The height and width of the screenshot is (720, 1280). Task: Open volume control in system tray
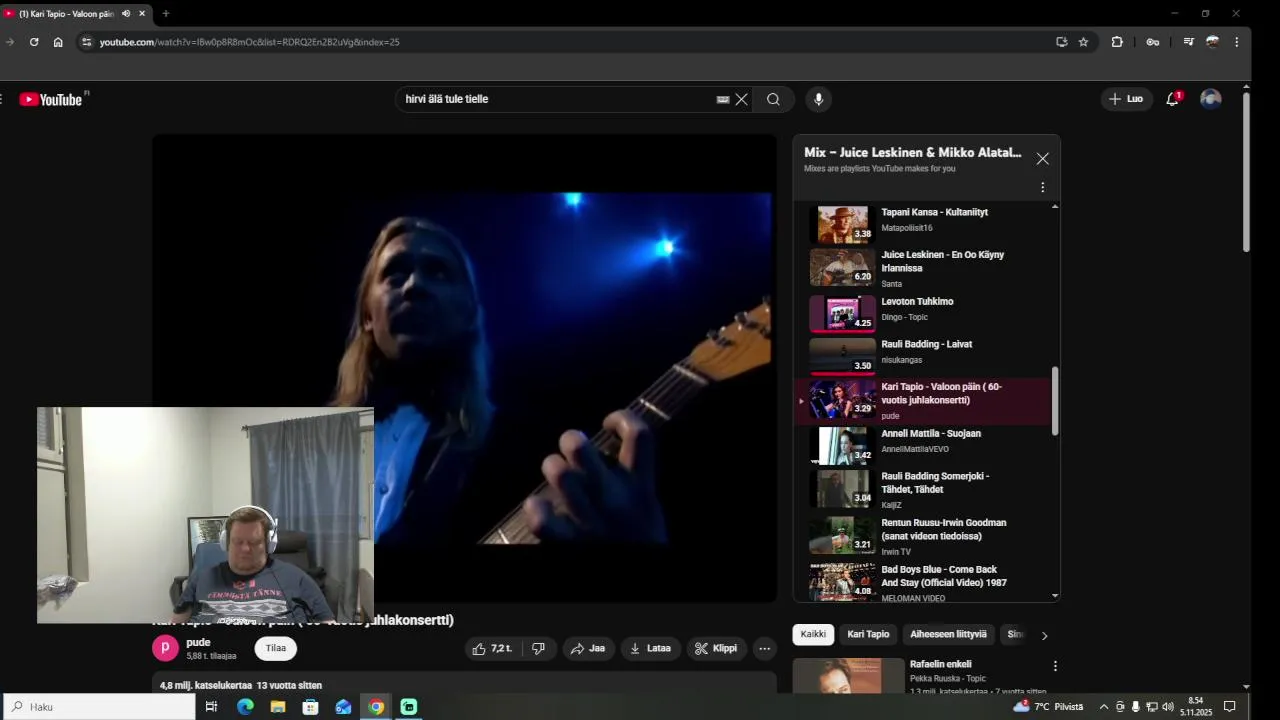pos(1168,707)
